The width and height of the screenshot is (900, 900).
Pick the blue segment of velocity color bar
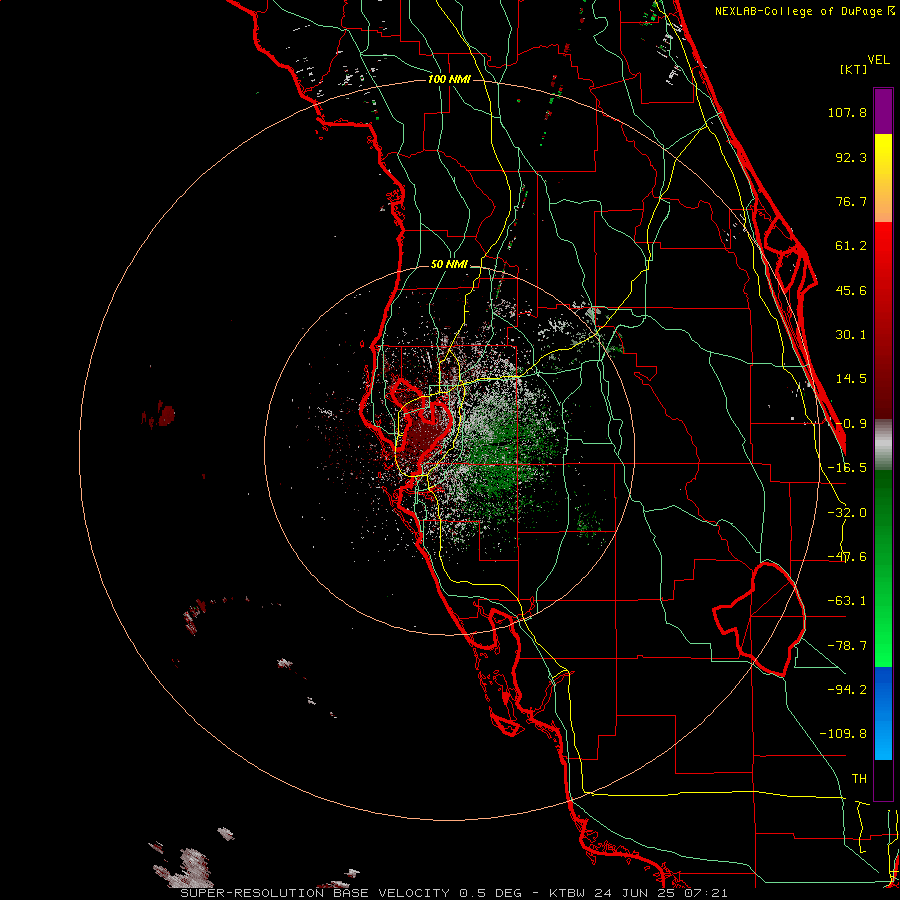coord(883,713)
